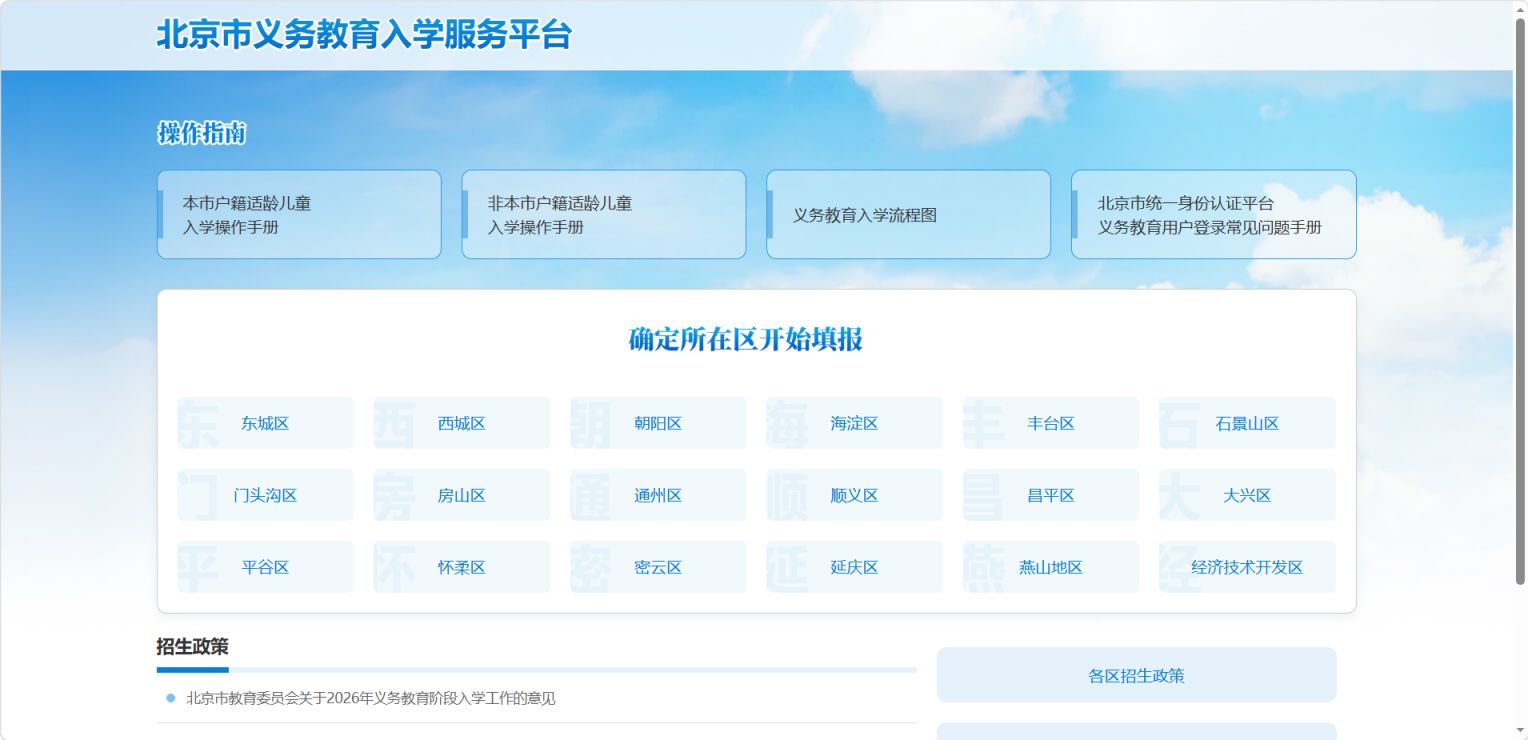Viewport: 1528px width, 740px height.
Task: Click the 招生政策 section heading
Action: click(x=193, y=646)
